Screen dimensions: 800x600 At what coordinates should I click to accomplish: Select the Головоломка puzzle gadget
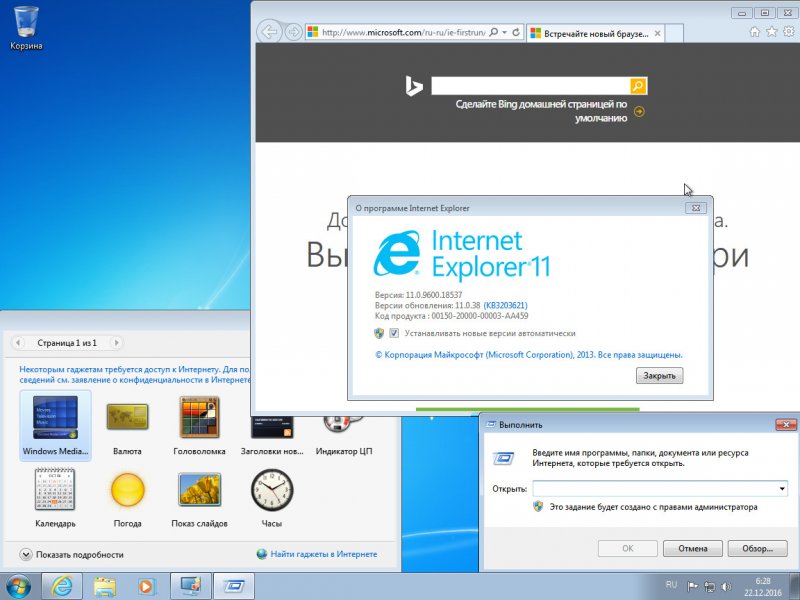pyautogui.click(x=199, y=426)
